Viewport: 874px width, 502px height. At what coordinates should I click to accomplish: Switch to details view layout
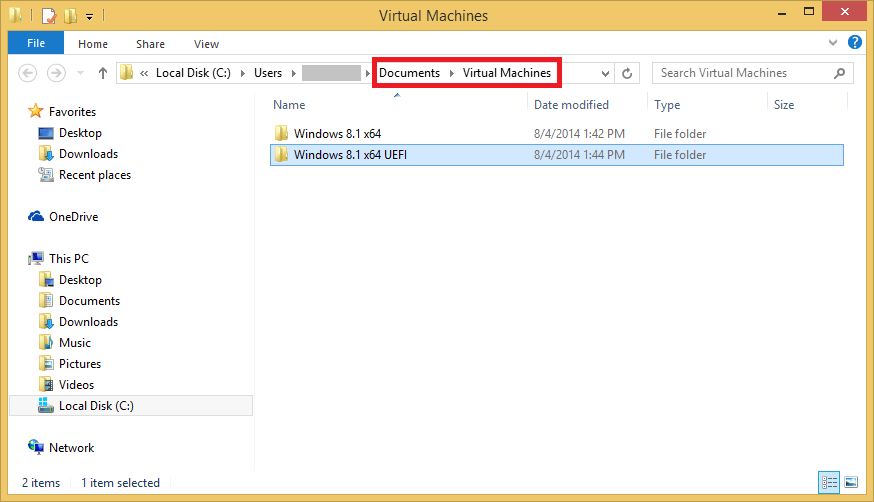[829, 482]
